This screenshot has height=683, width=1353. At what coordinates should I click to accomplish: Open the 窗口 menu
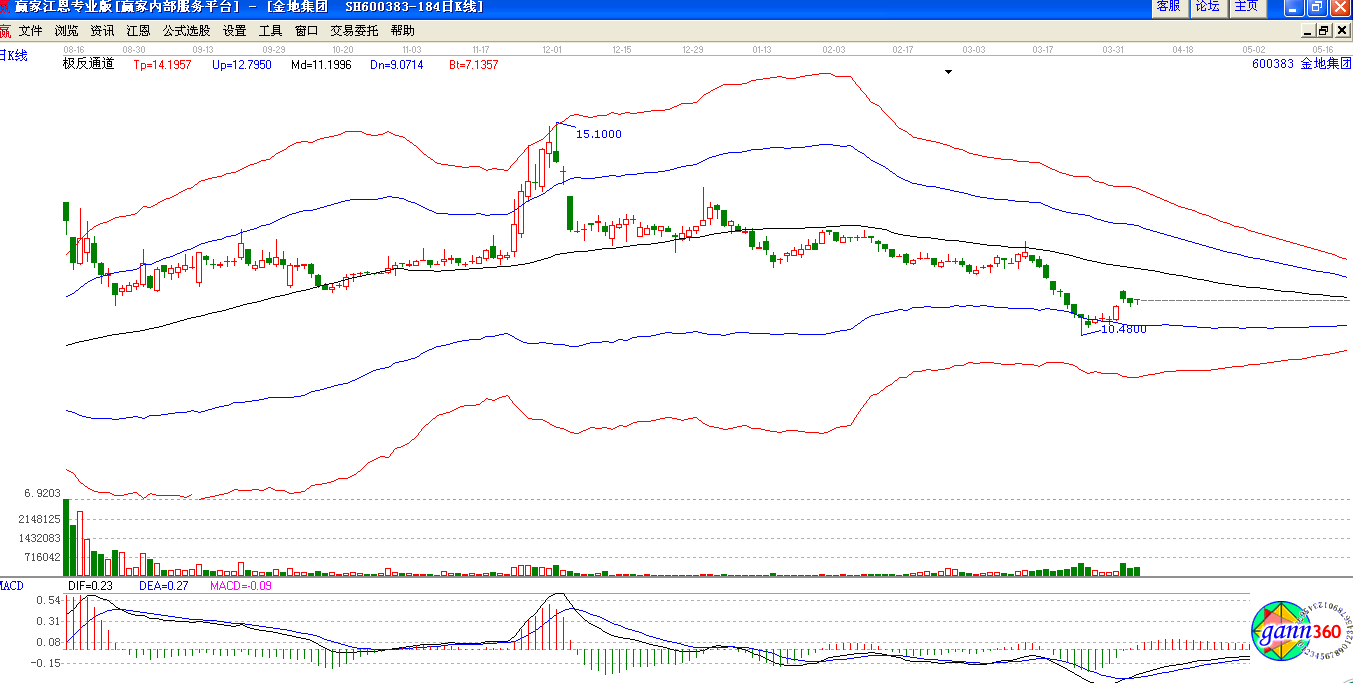(x=306, y=31)
